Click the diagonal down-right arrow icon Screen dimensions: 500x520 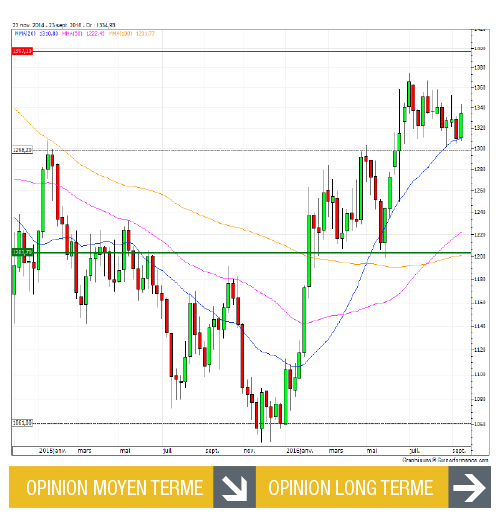(234, 487)
